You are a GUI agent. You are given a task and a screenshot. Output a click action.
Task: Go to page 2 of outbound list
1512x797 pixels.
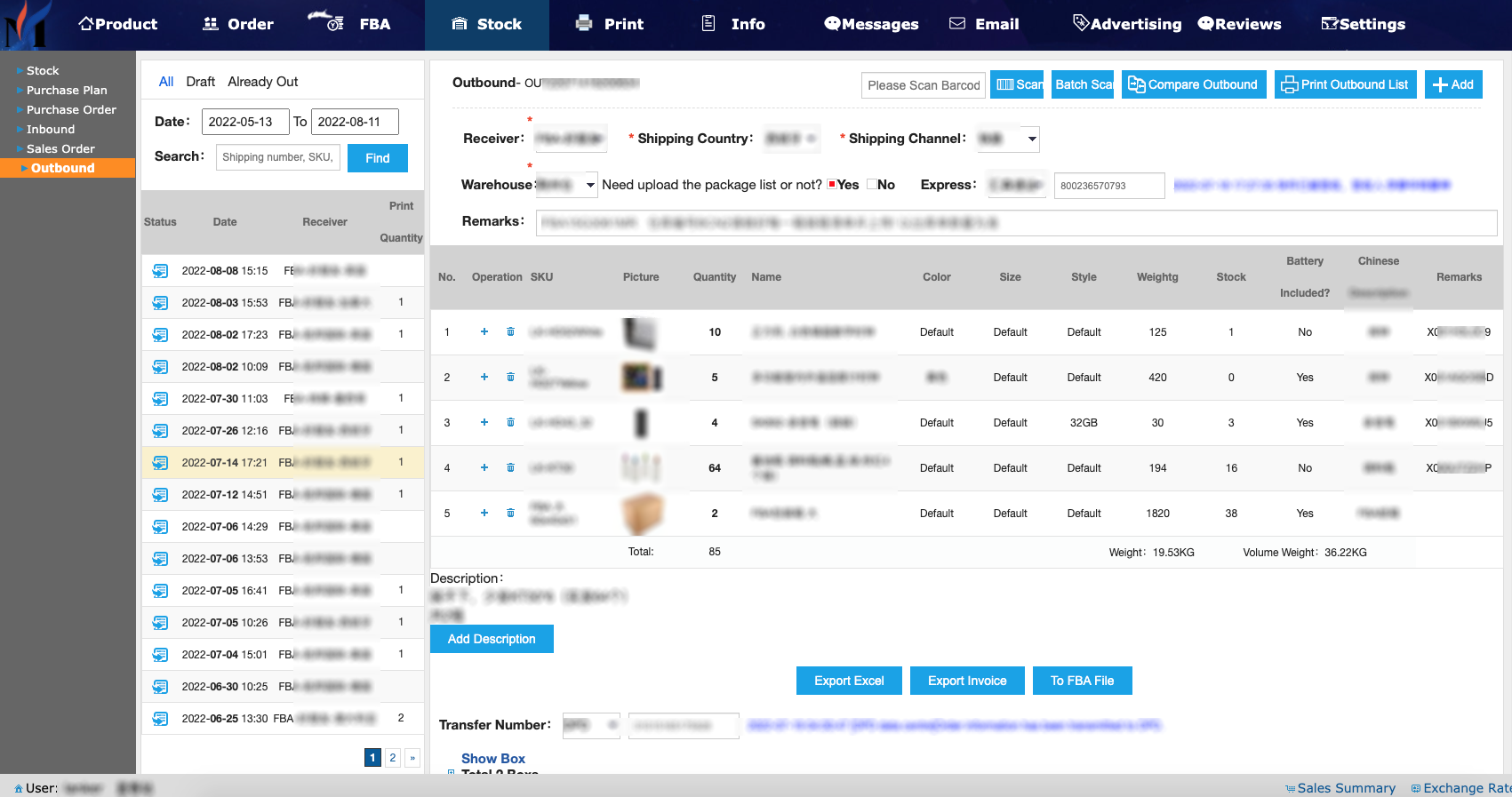point(392,758)
